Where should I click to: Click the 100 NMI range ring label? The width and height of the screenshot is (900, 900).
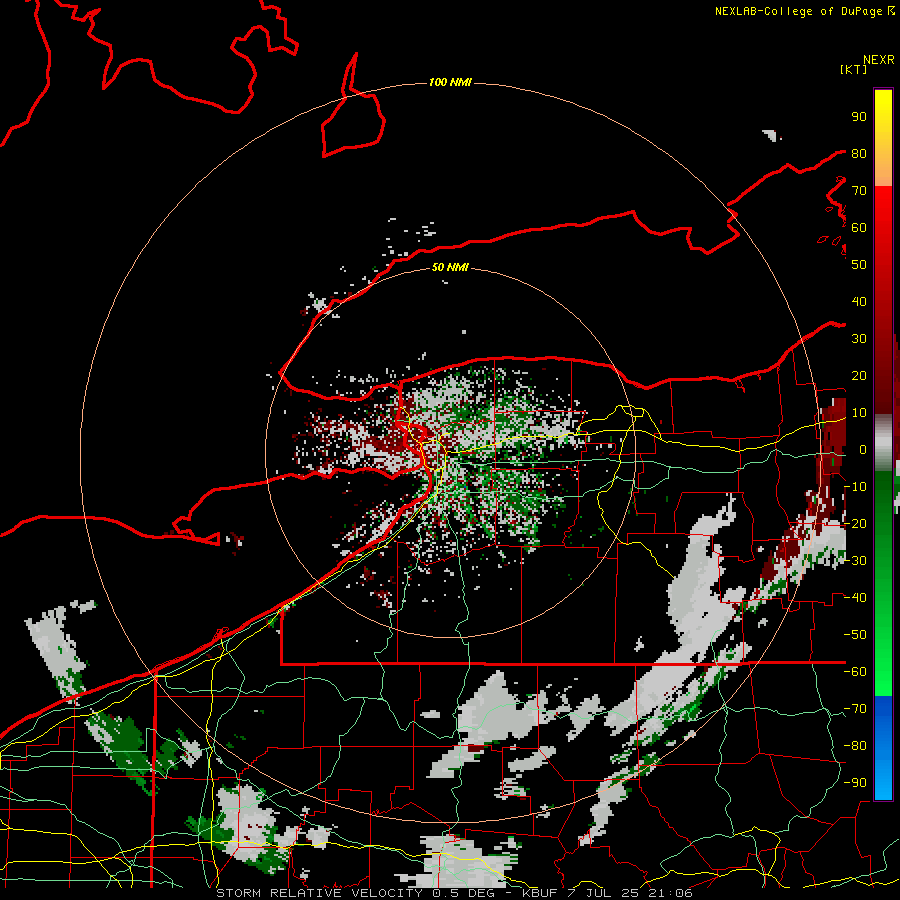(x=450, y=83)
